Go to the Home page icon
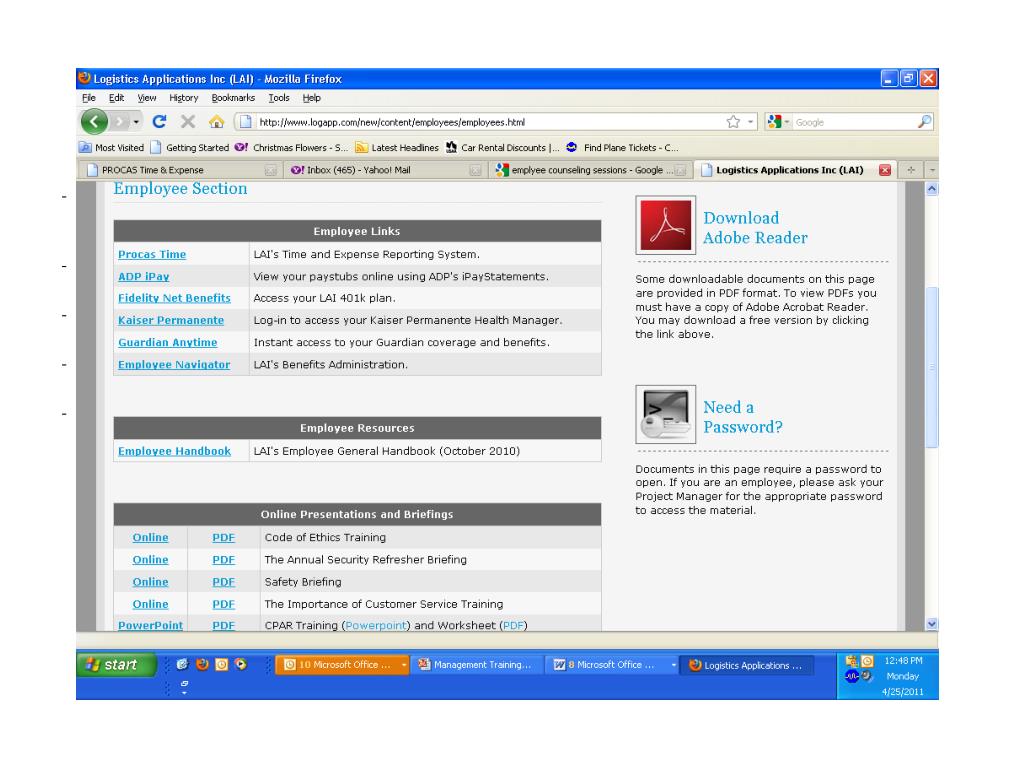 click(217, 121)
